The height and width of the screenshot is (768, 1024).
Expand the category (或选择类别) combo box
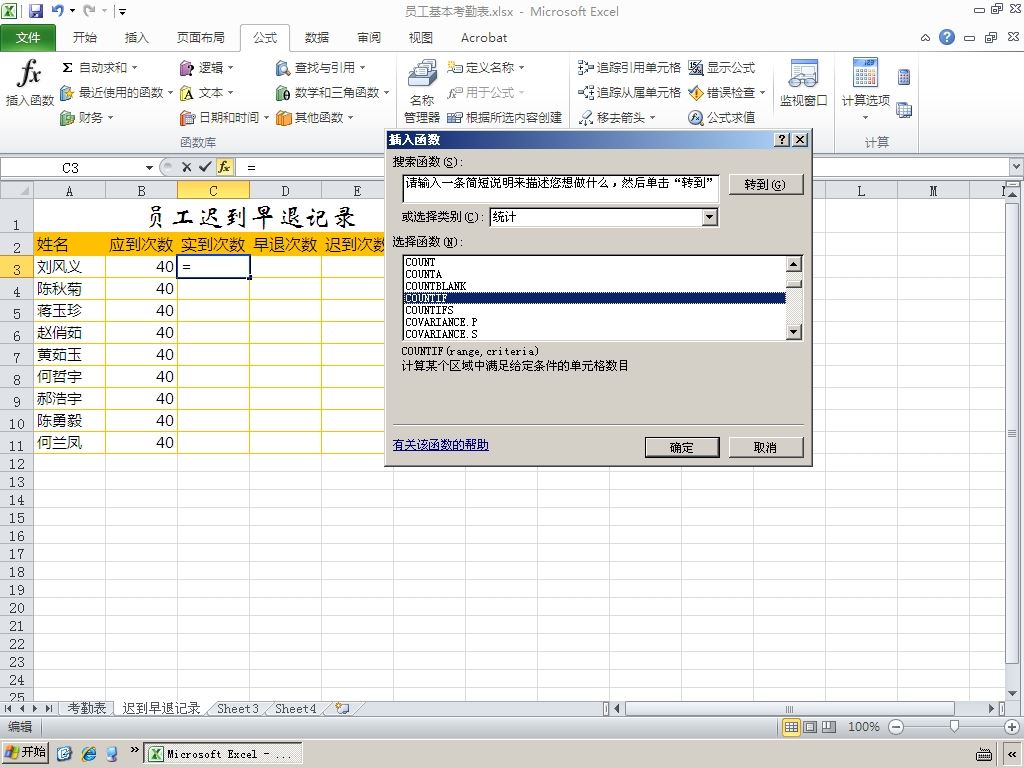tap(710, 217)
